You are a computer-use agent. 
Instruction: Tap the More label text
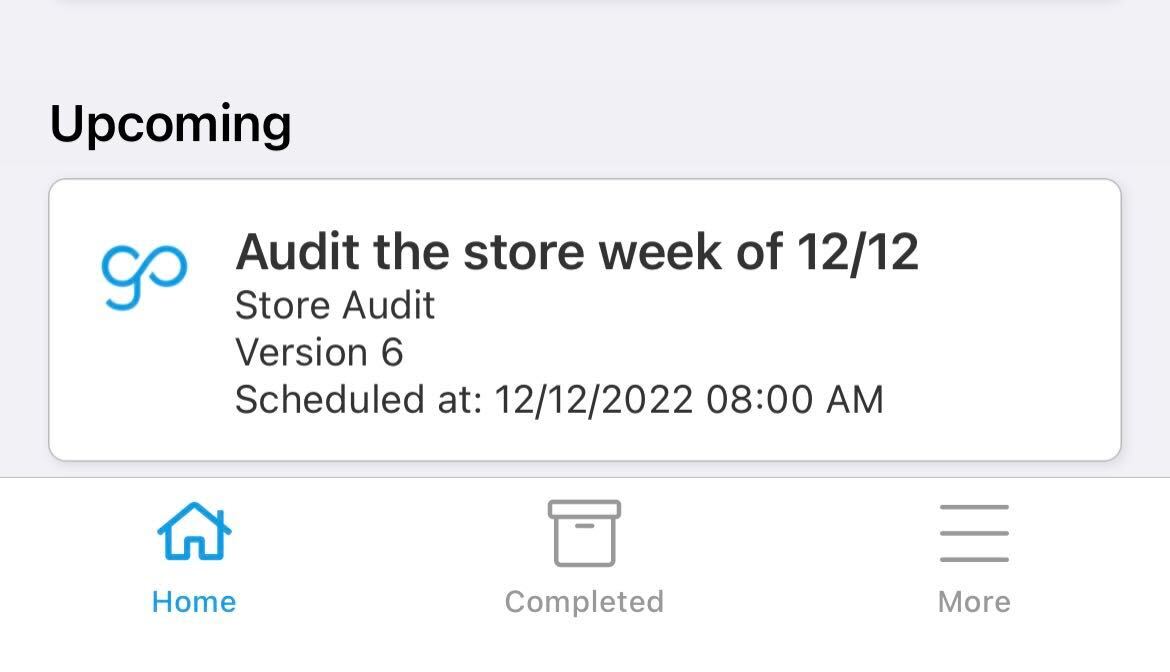pos(974,601)
